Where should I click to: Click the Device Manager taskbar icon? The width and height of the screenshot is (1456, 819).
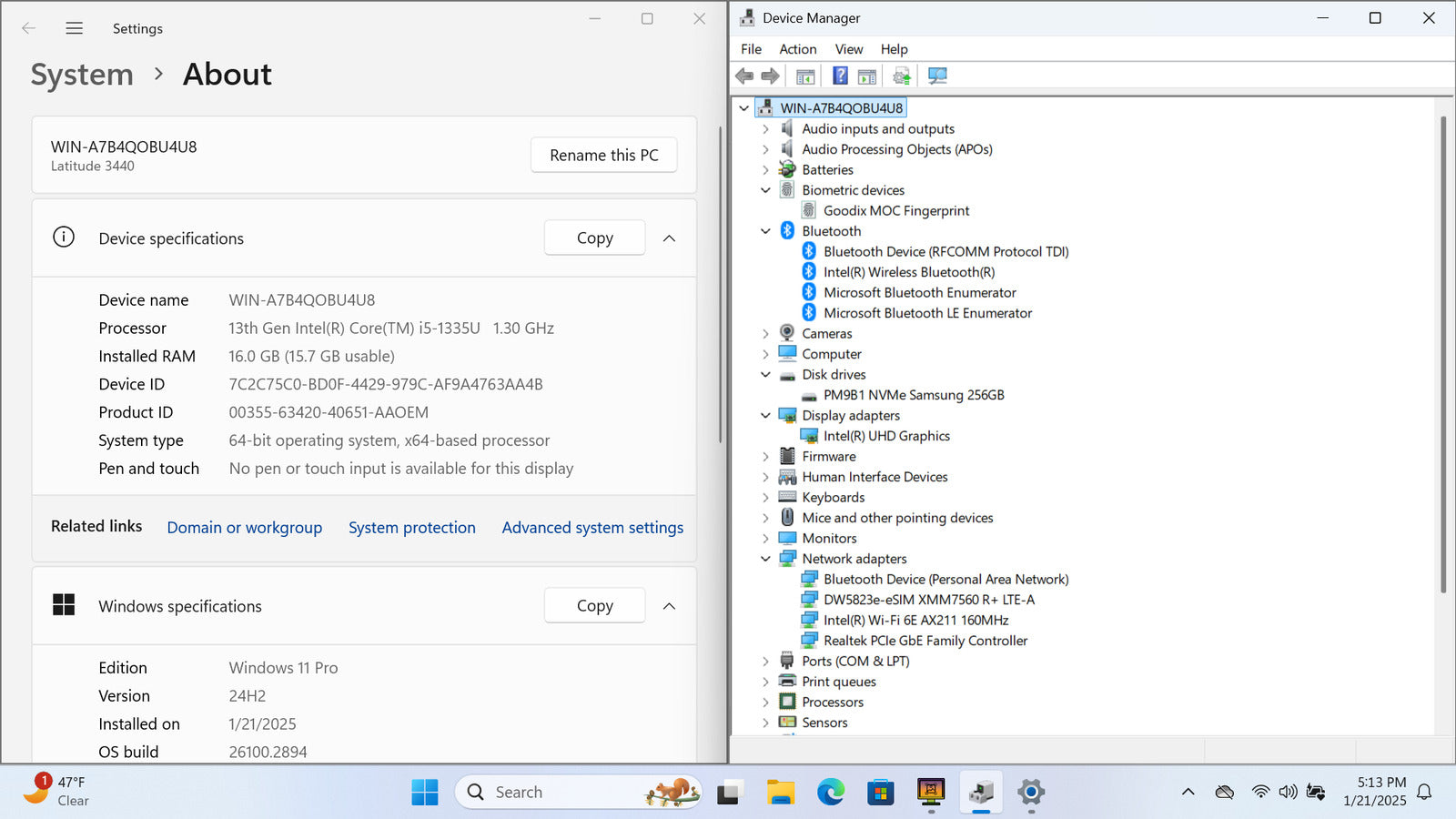point(981,792)
